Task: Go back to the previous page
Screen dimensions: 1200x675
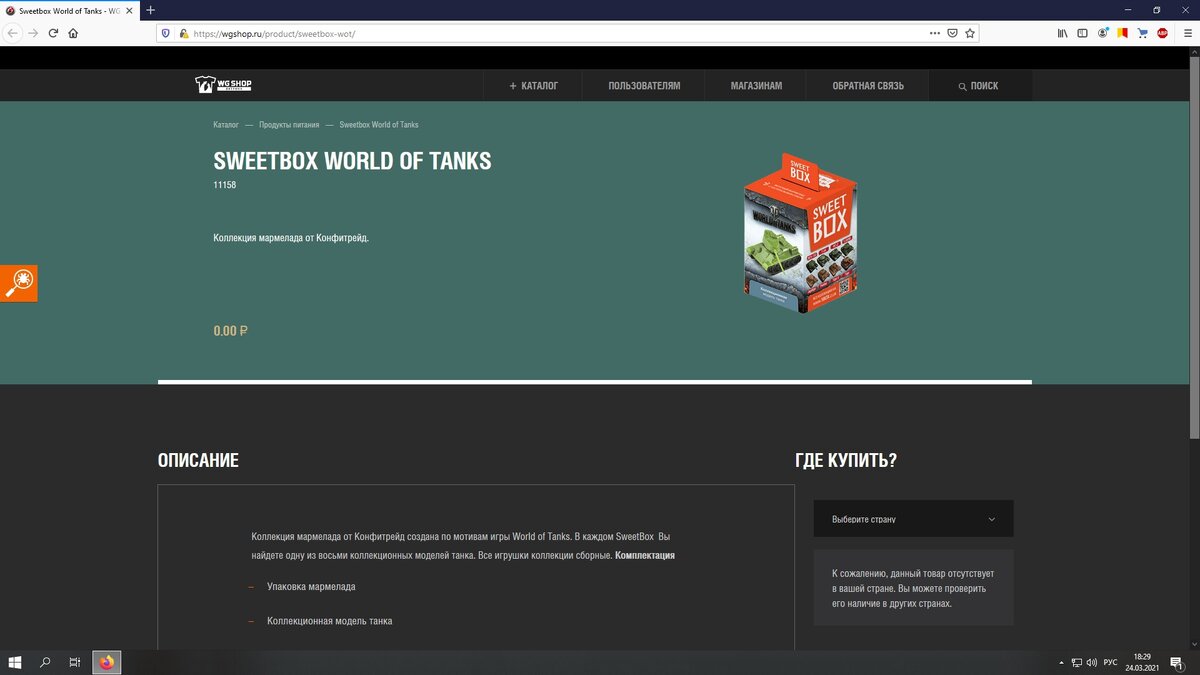Action: (x=13, y=33)
